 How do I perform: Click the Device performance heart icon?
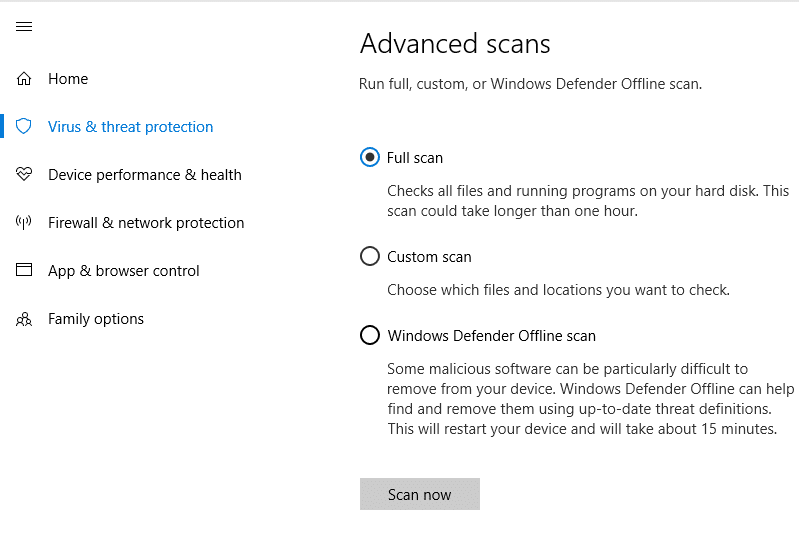pos(24,175)
